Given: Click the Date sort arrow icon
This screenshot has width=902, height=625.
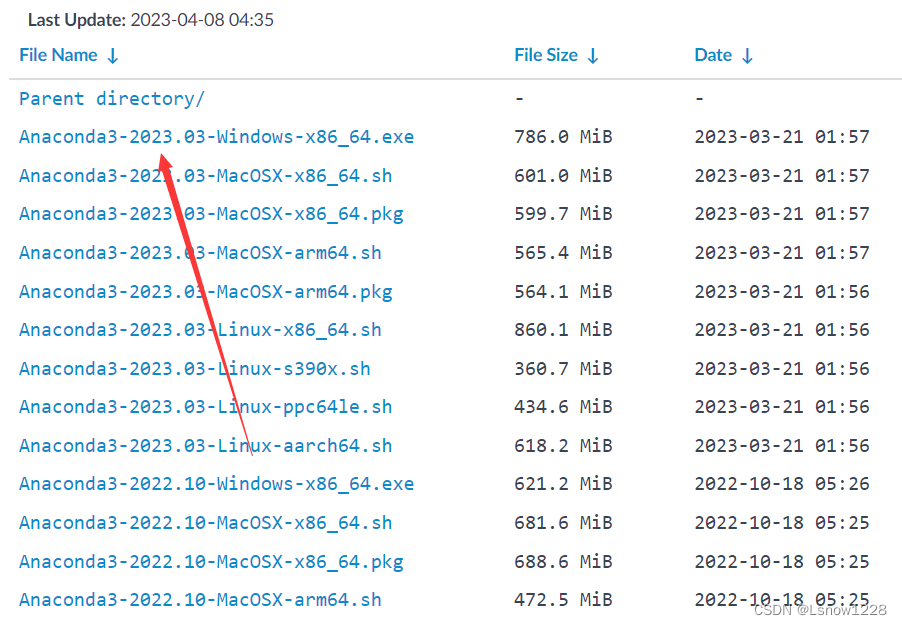Looking at the screenshot, I should (747, 56).
